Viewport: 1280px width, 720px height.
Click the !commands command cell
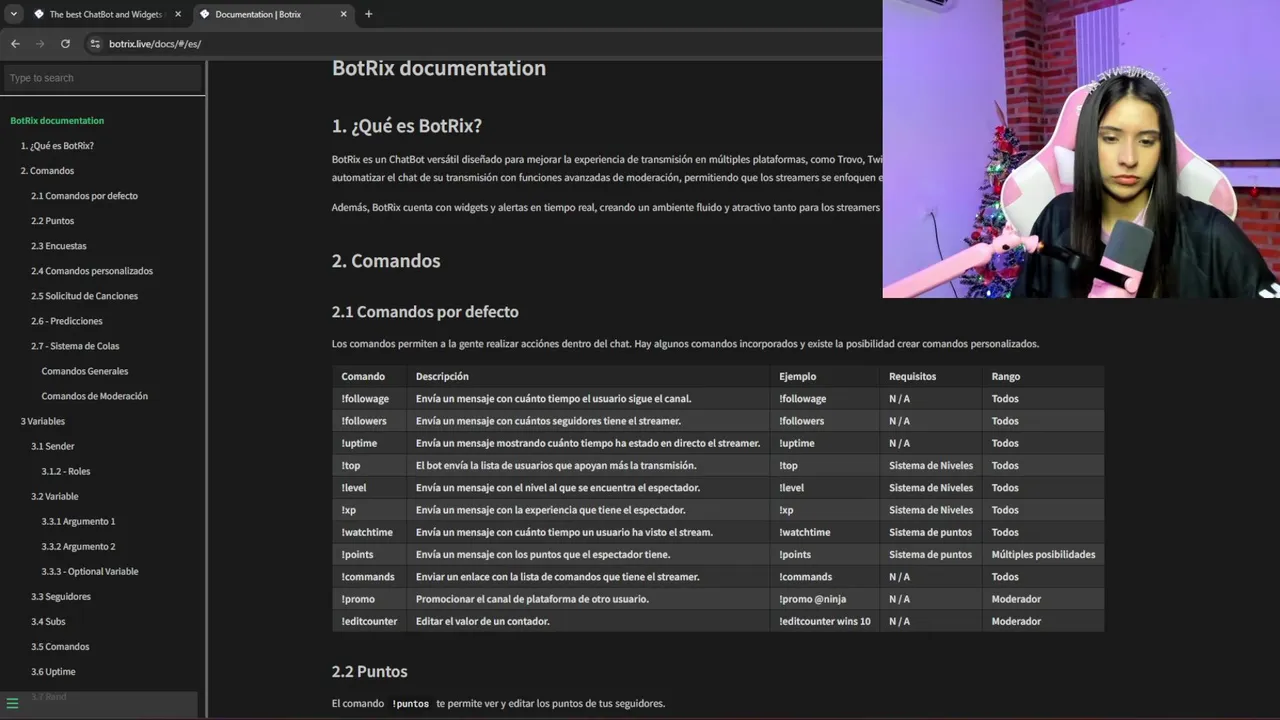click(x=368, y=577)
